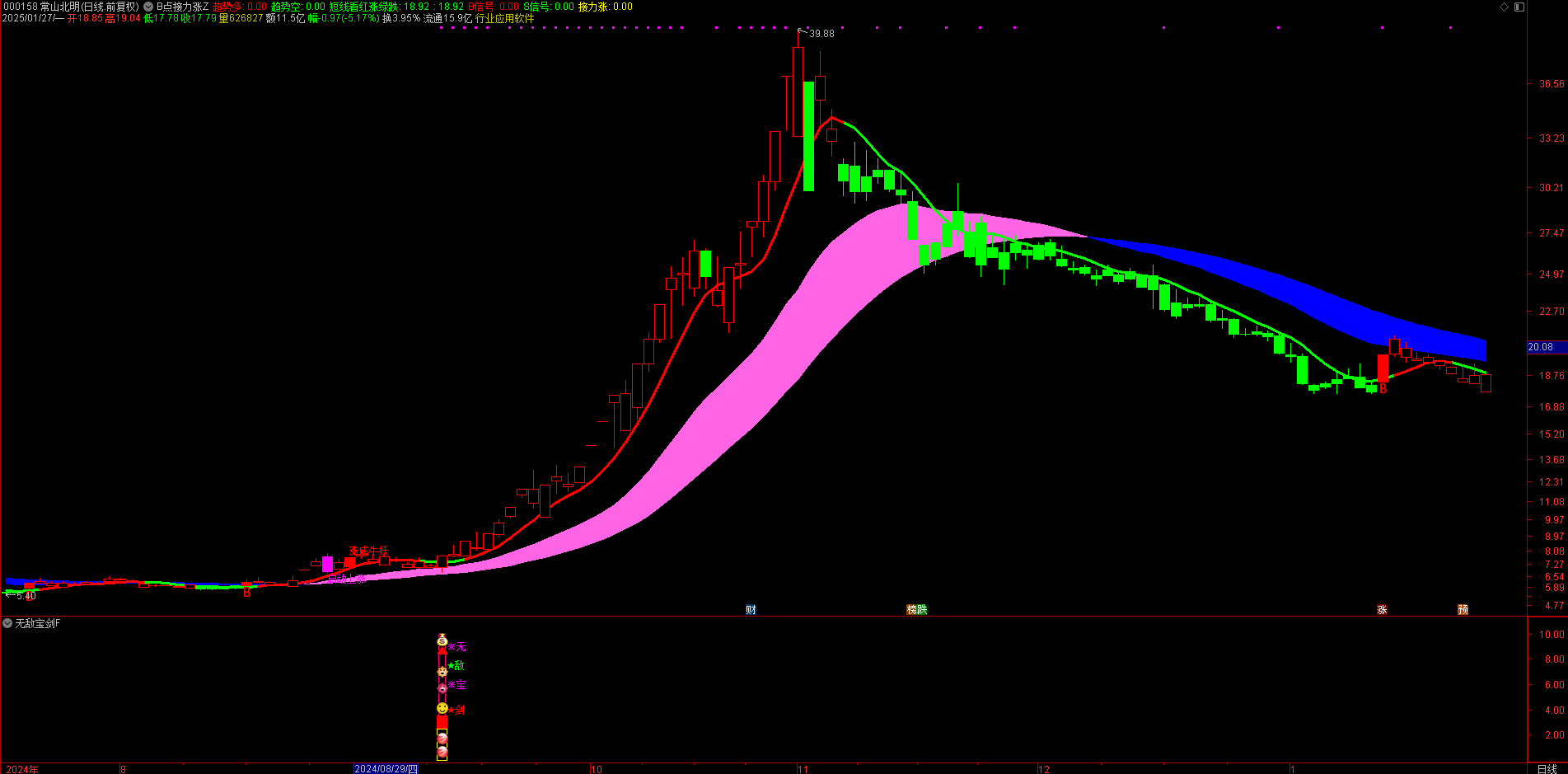Screen dimensions: 1568x774
Task: Click the 趋势多 value in indicator header
Action: pyautogui.click(x=240, y=7)
